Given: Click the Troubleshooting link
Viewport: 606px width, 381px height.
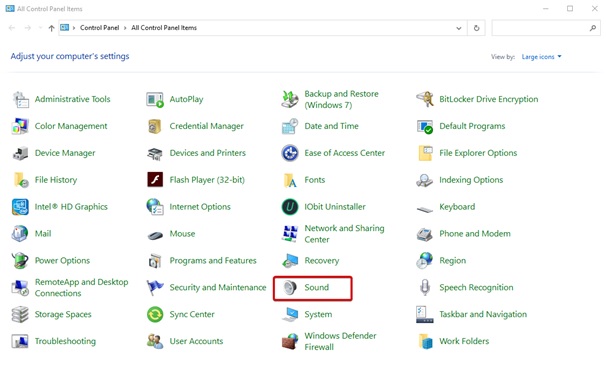Looking at the screenshot, I should click(x=65, y=341).
